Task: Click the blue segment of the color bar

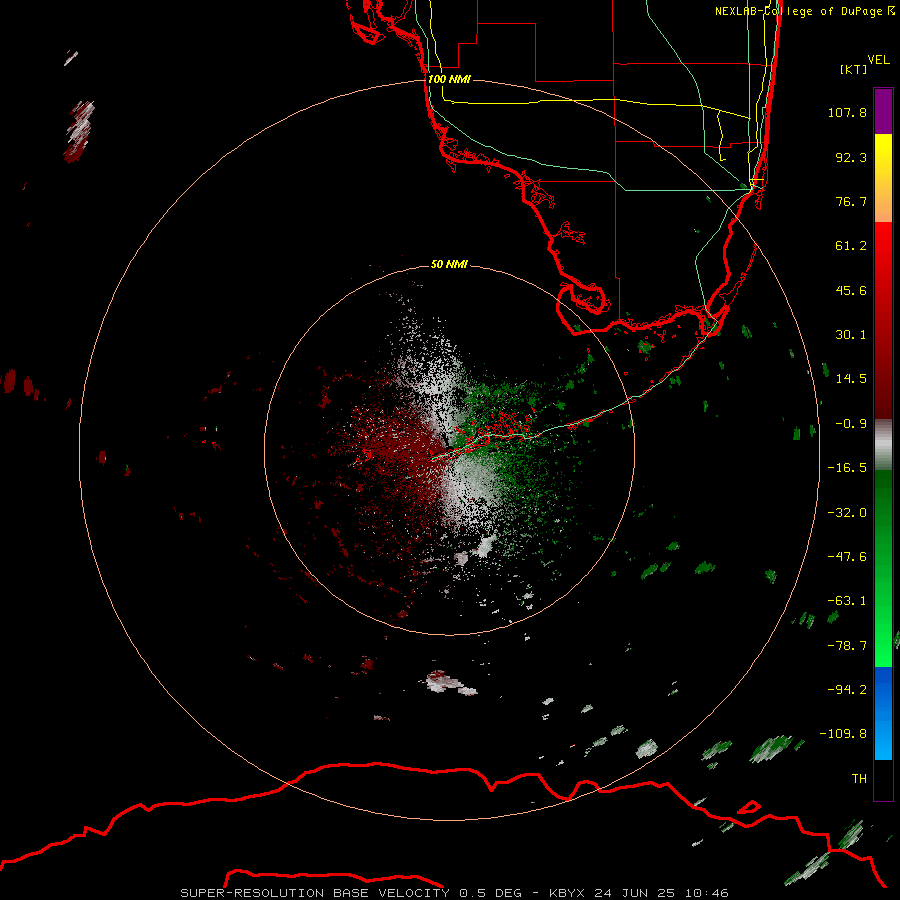Action: (883, 713)
